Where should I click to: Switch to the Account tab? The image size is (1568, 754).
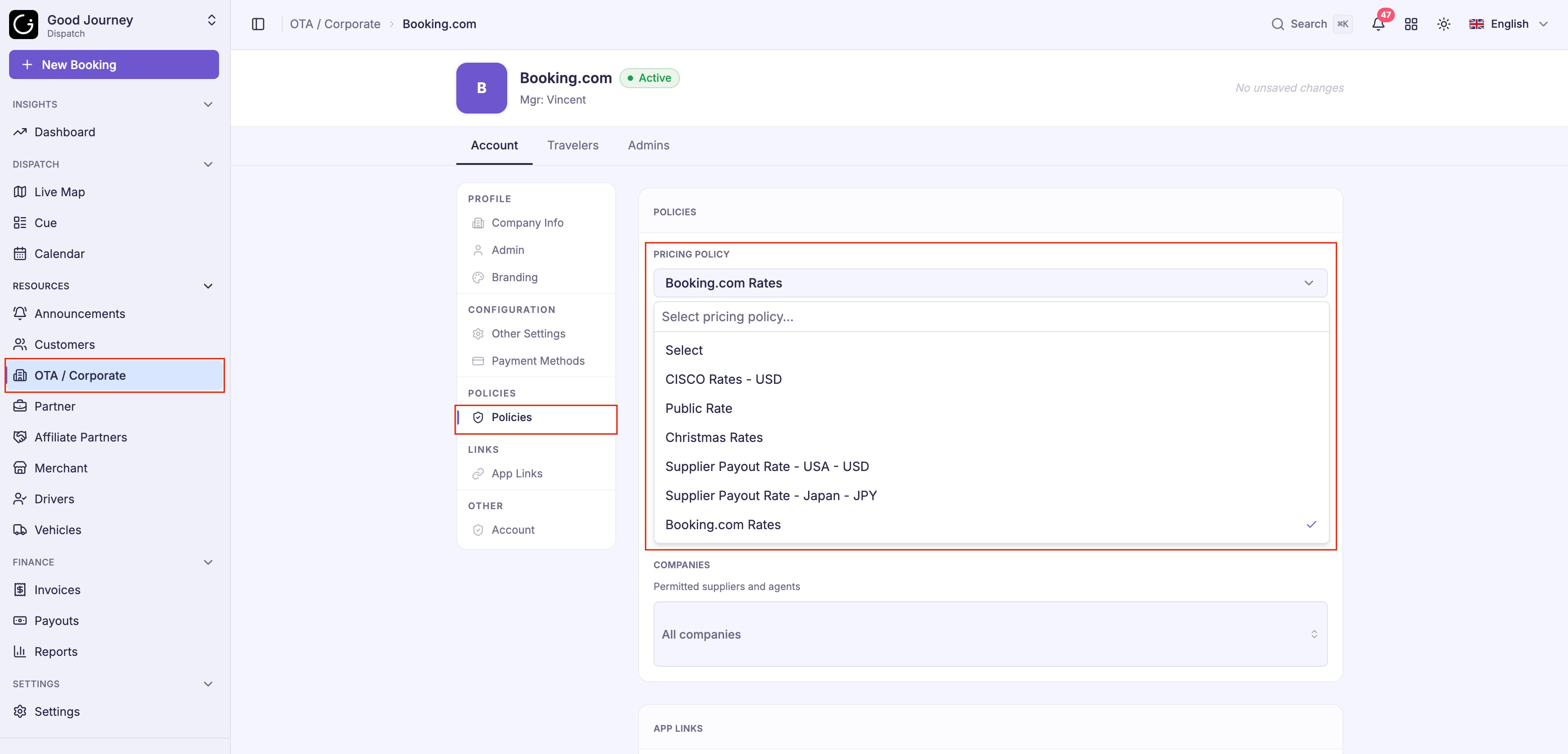point(494,145)
